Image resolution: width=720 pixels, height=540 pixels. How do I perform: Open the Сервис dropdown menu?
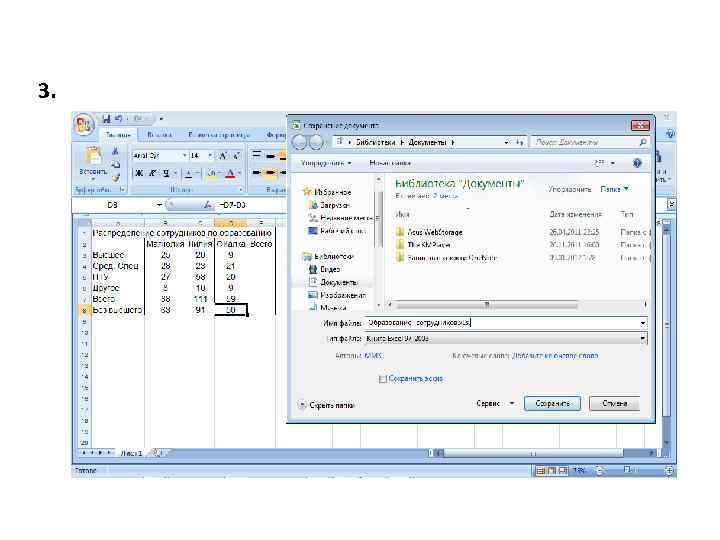[495, 403]
